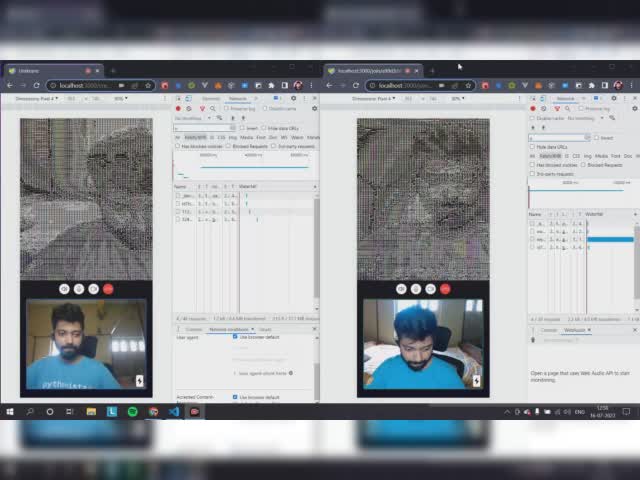
Task: Open Extensions puzzle icon in left browser toolbar
Action: [271, 85]
